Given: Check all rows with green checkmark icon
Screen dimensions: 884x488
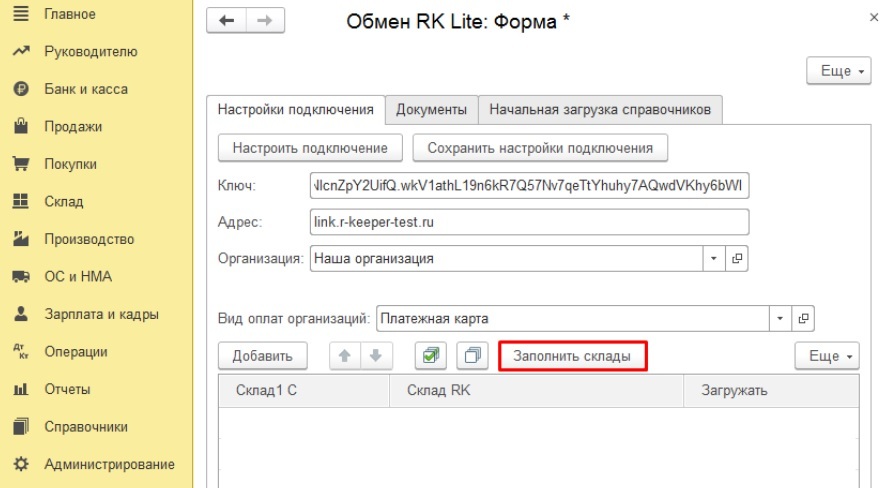Looking at the screenshot, I should [431, 356].
